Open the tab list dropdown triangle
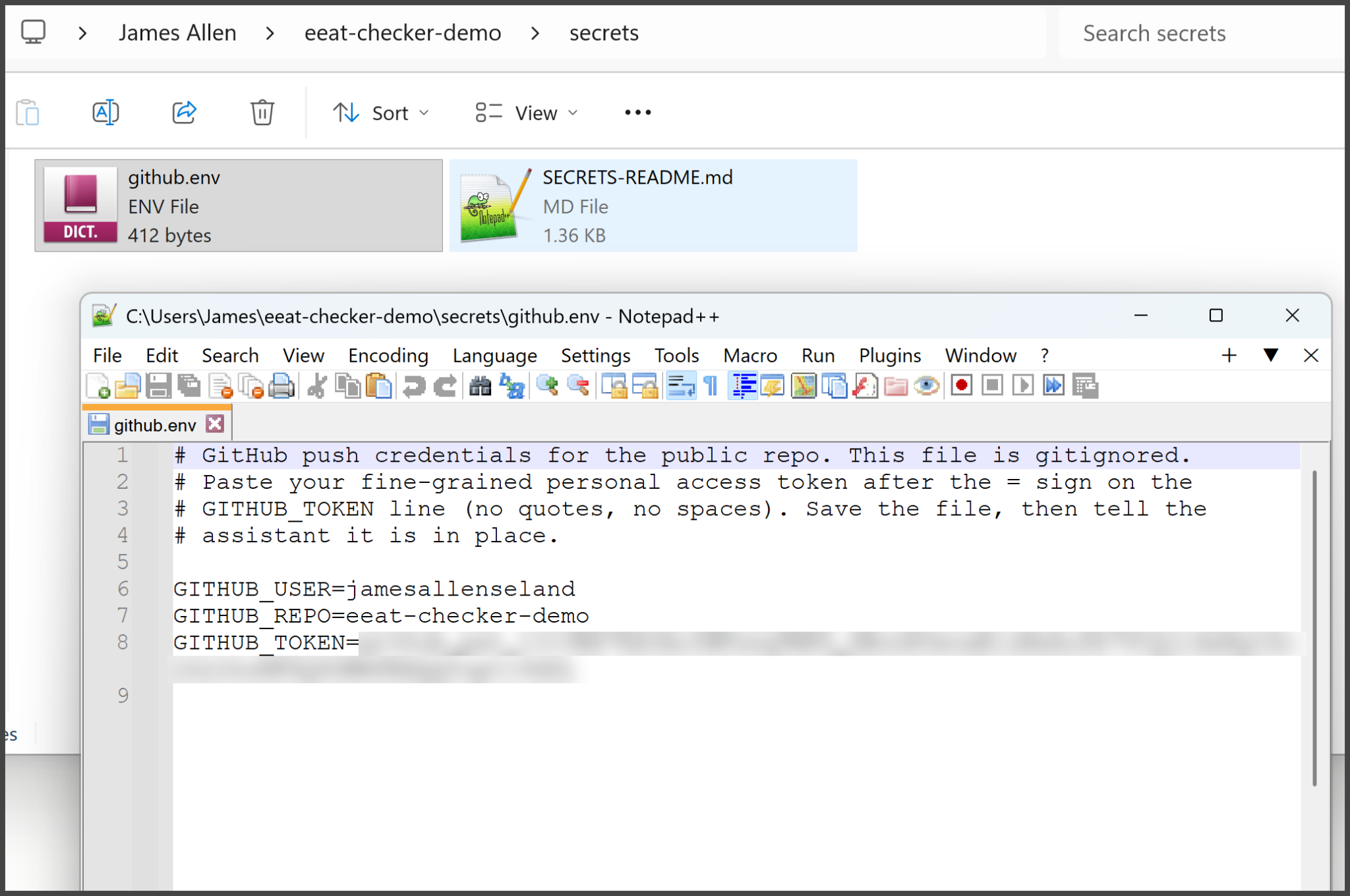The height and width of the screenshot is (896, 1350). (1271, 355)
